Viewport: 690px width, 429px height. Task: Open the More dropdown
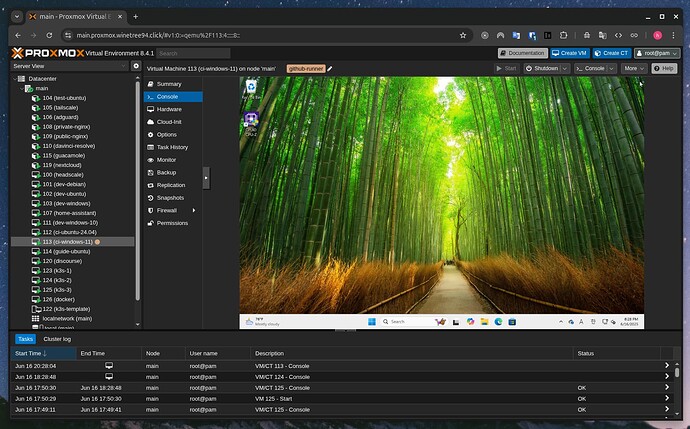[634, 69]
